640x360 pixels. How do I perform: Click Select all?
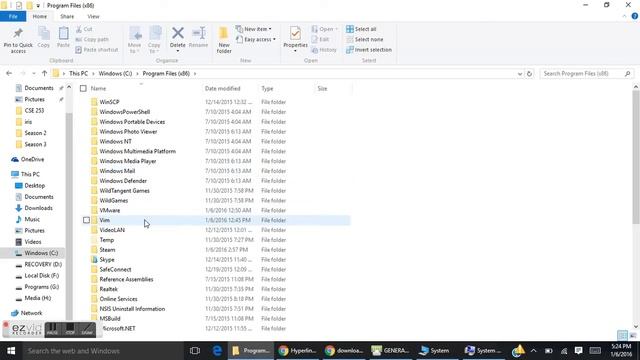coord(361,29)
